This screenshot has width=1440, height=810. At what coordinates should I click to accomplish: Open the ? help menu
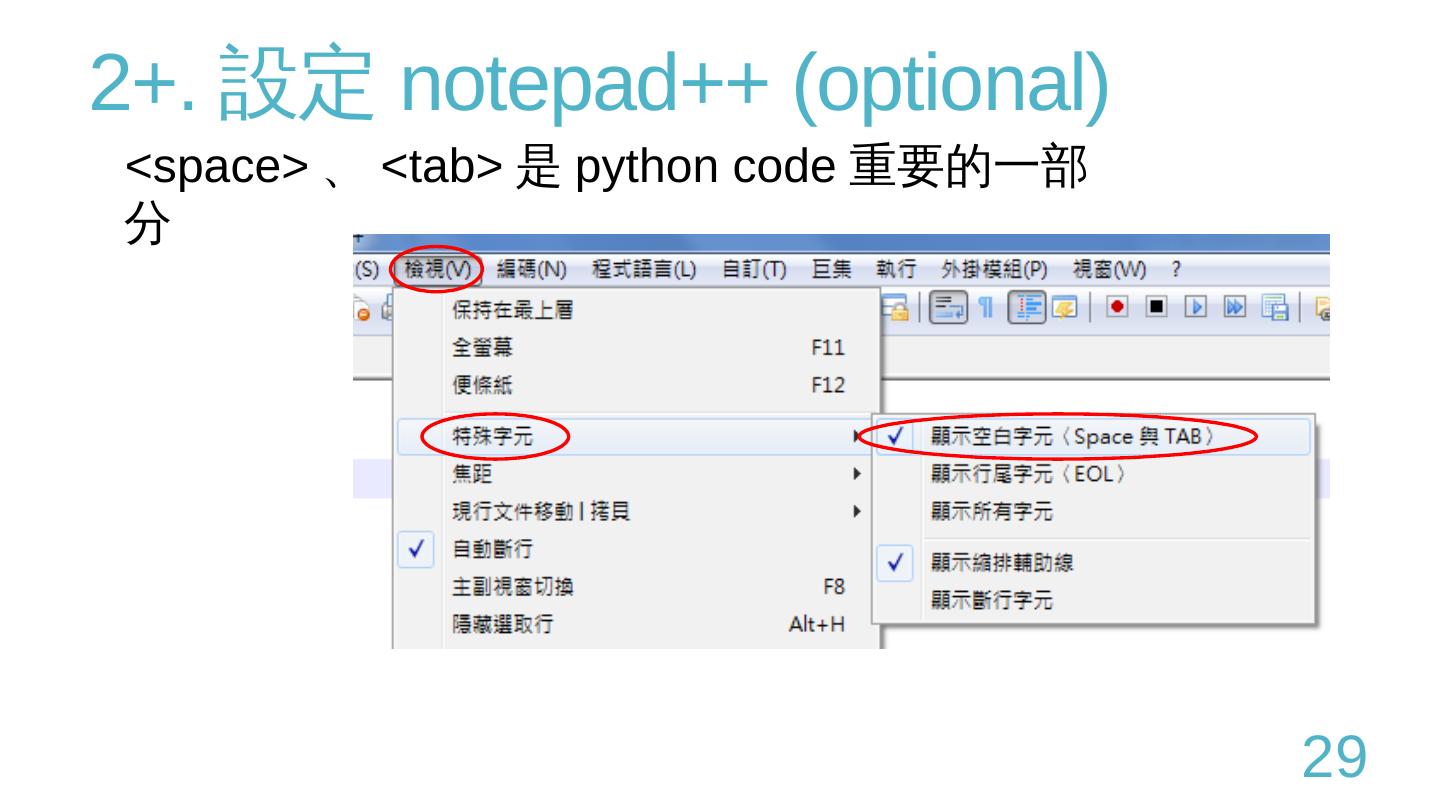coord(1177,269)
